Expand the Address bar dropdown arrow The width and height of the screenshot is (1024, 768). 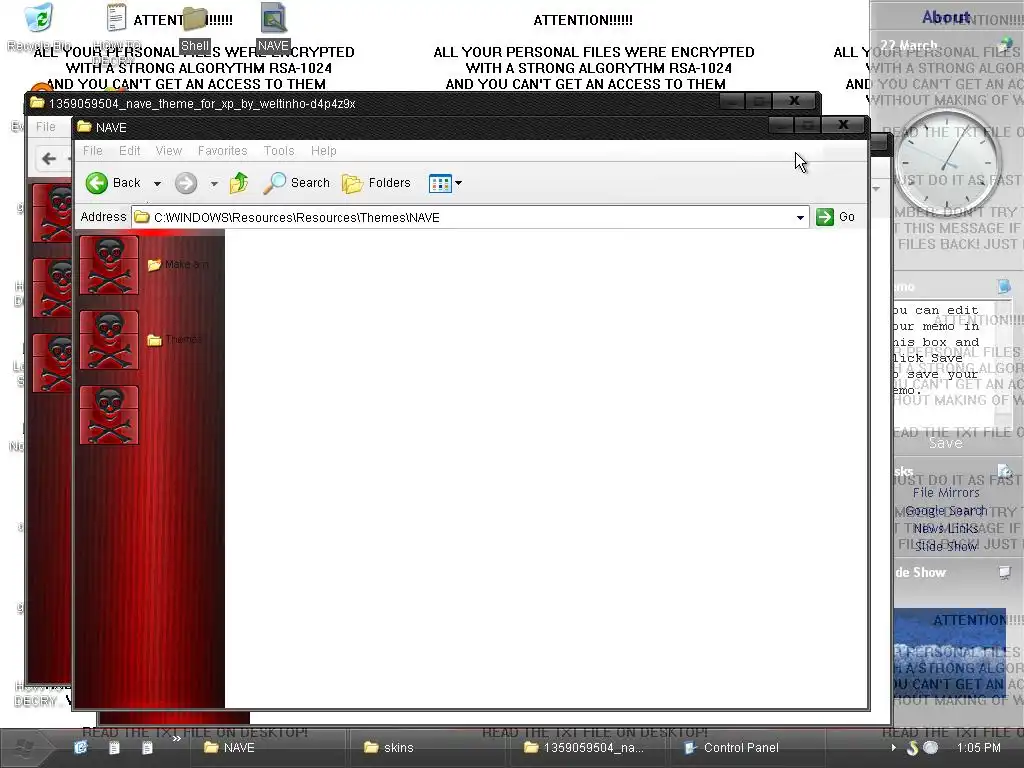point(800,217)
